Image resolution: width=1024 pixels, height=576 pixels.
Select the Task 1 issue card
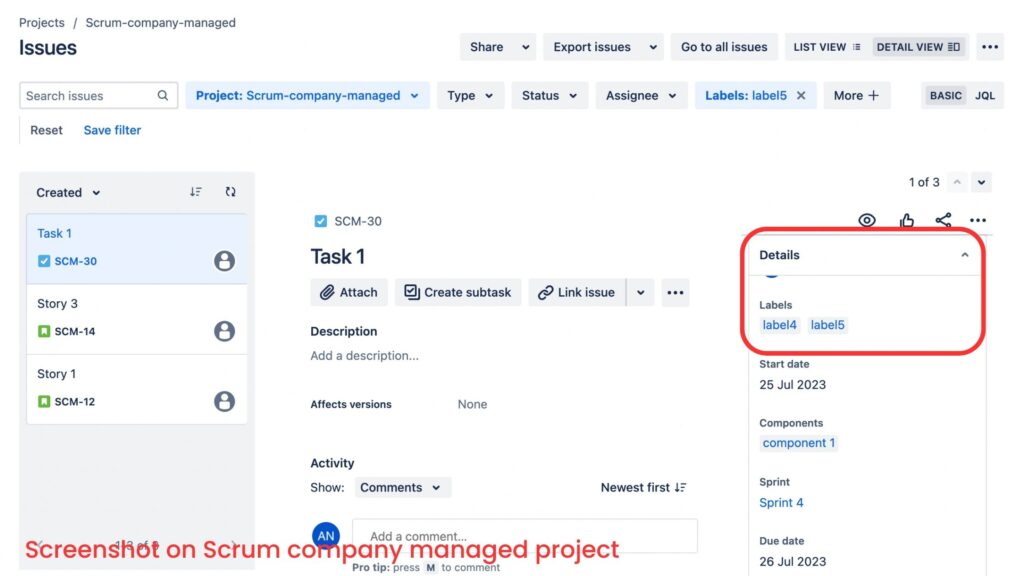click(136, 248)
